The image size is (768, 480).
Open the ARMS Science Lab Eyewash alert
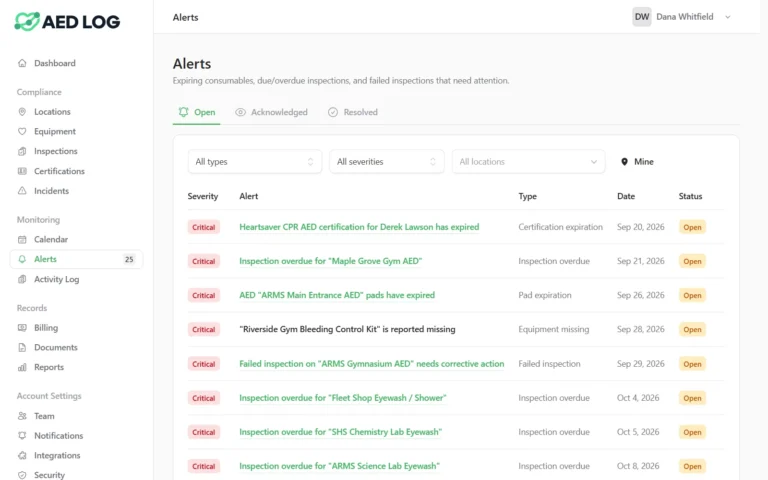point(339,466)
